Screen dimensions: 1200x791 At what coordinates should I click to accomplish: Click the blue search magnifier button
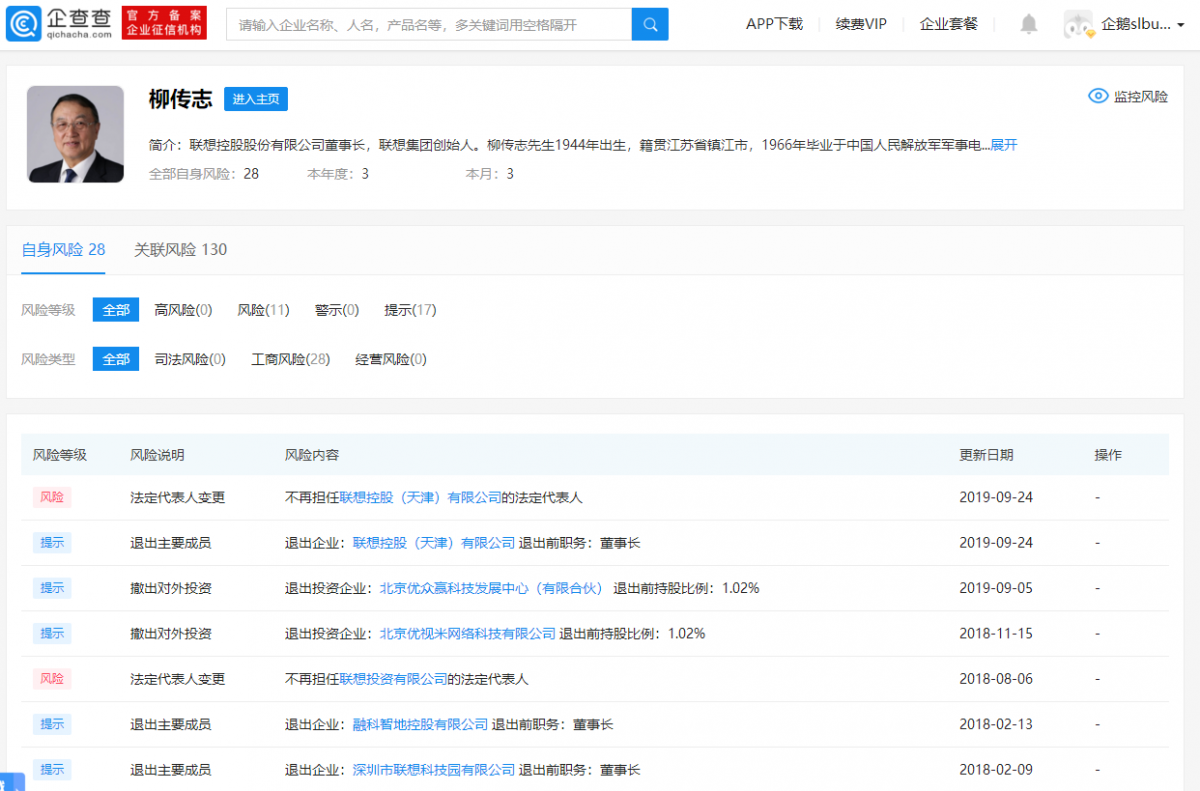tap(650, 24)
